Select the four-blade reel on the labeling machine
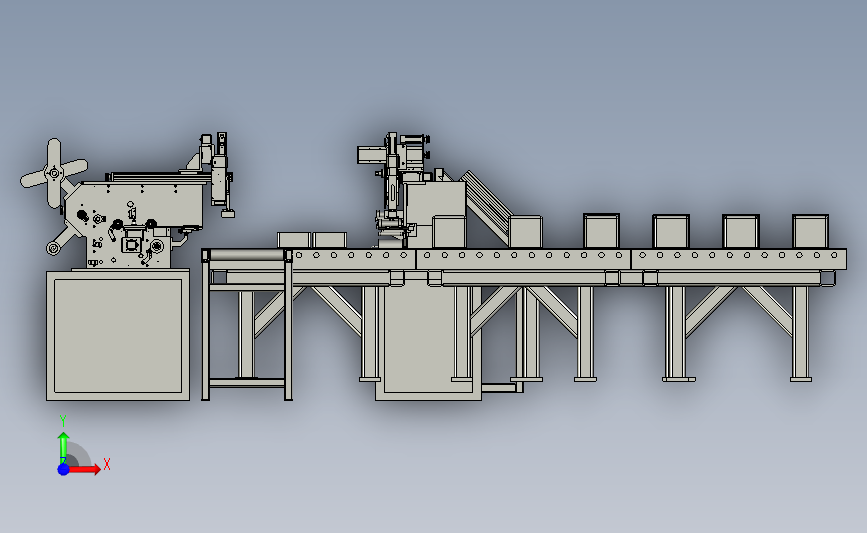This screenshot has width=867, height=533. 54,173
